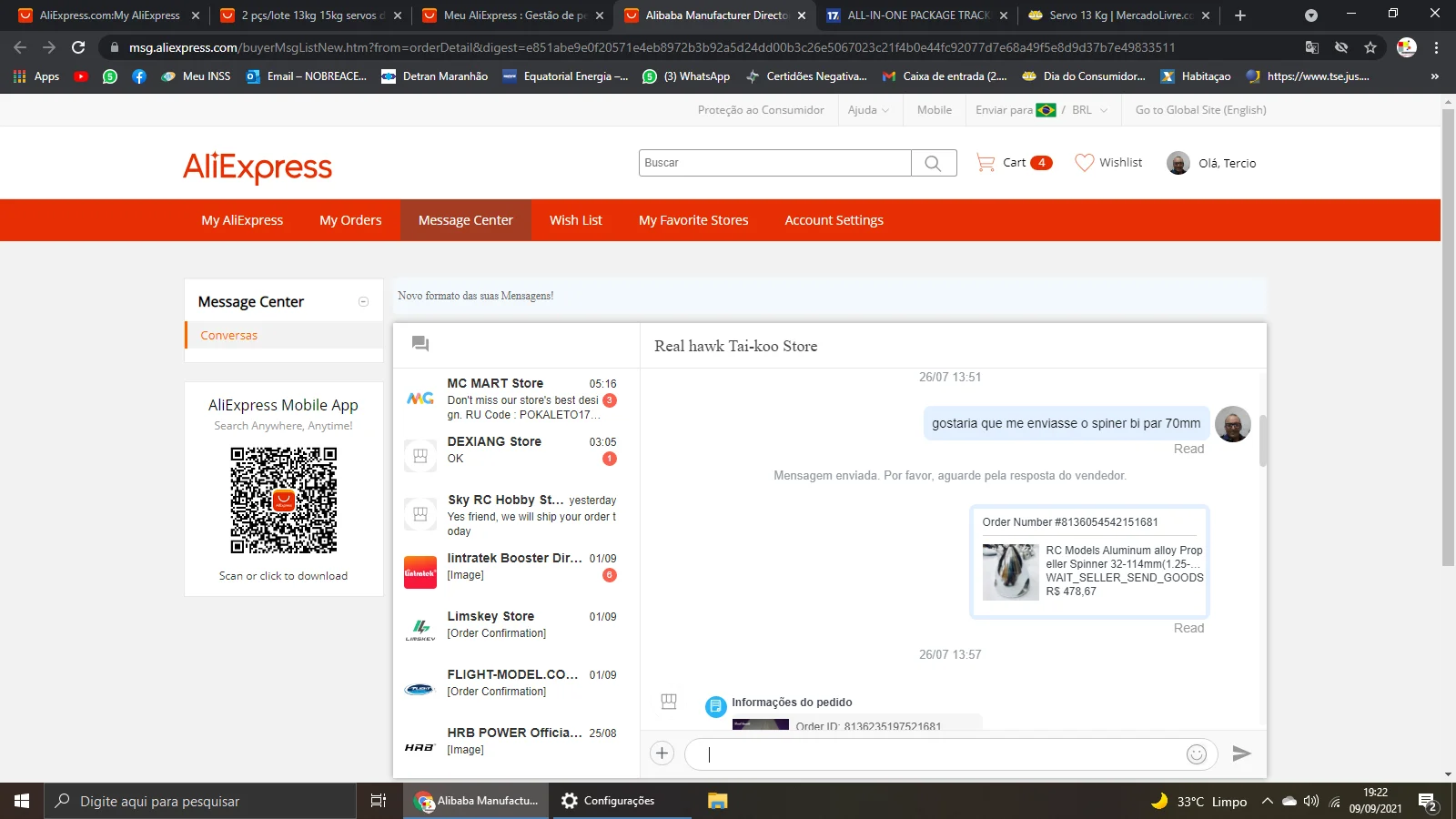This screenshot has width=1456, height=819.
Task: Open lintratek Booster conversation
Action: 516,573
